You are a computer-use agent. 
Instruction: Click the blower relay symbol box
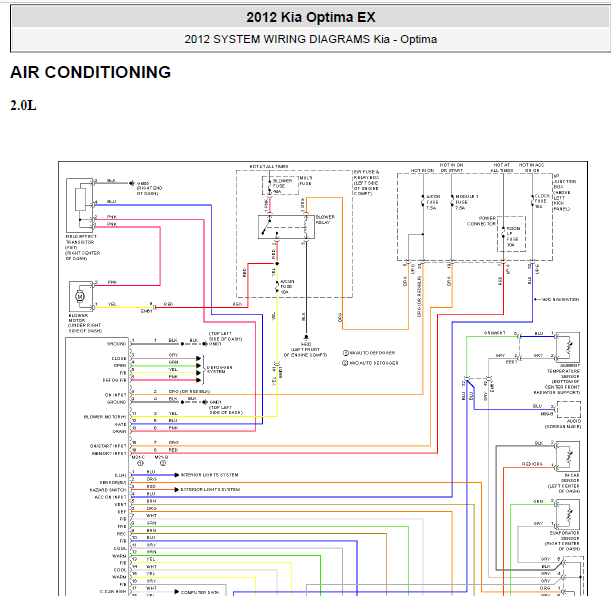point(286,227)
